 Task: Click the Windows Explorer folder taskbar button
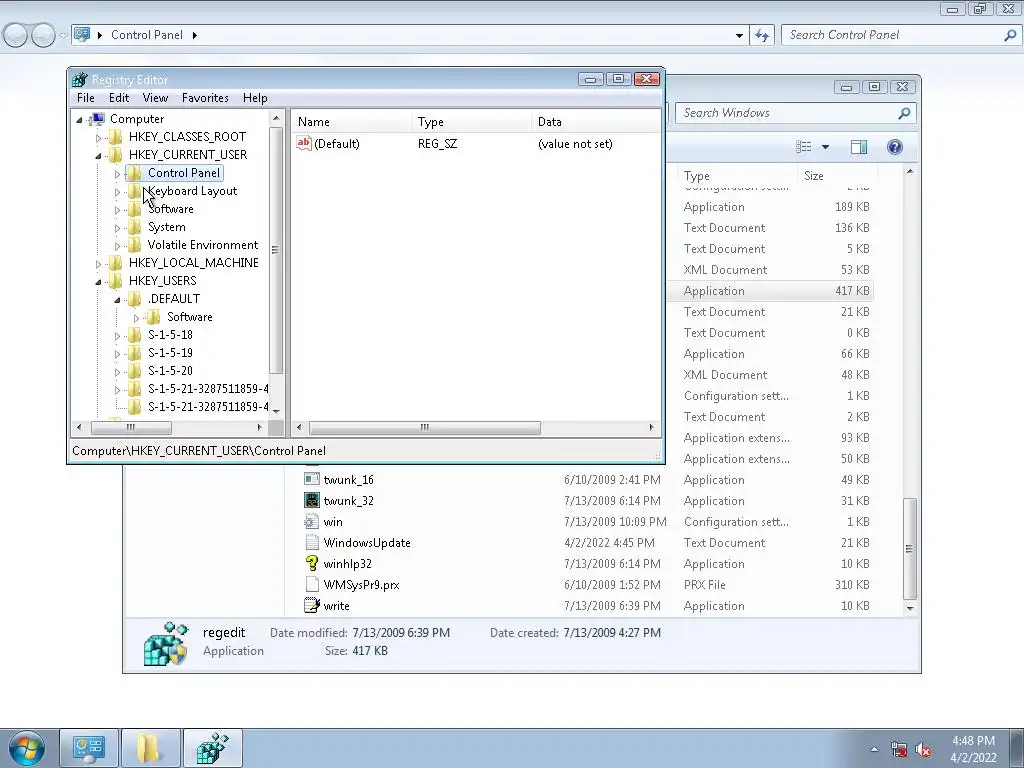(x=150, y=748)
